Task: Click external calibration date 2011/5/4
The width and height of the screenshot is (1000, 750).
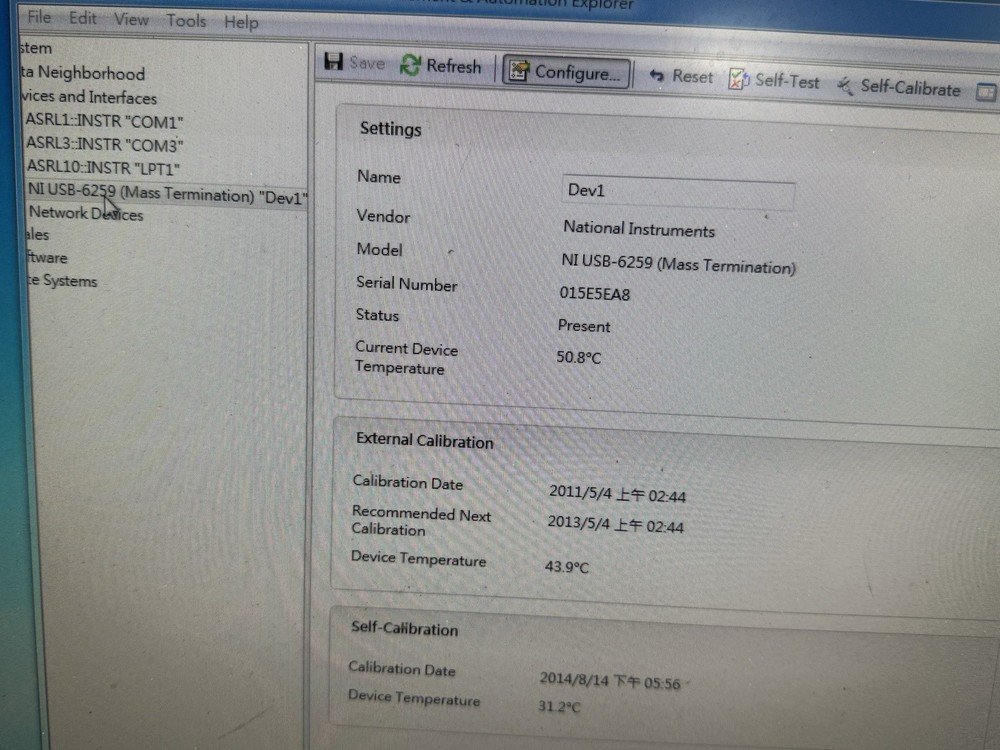Action: (x=617, y=494)
